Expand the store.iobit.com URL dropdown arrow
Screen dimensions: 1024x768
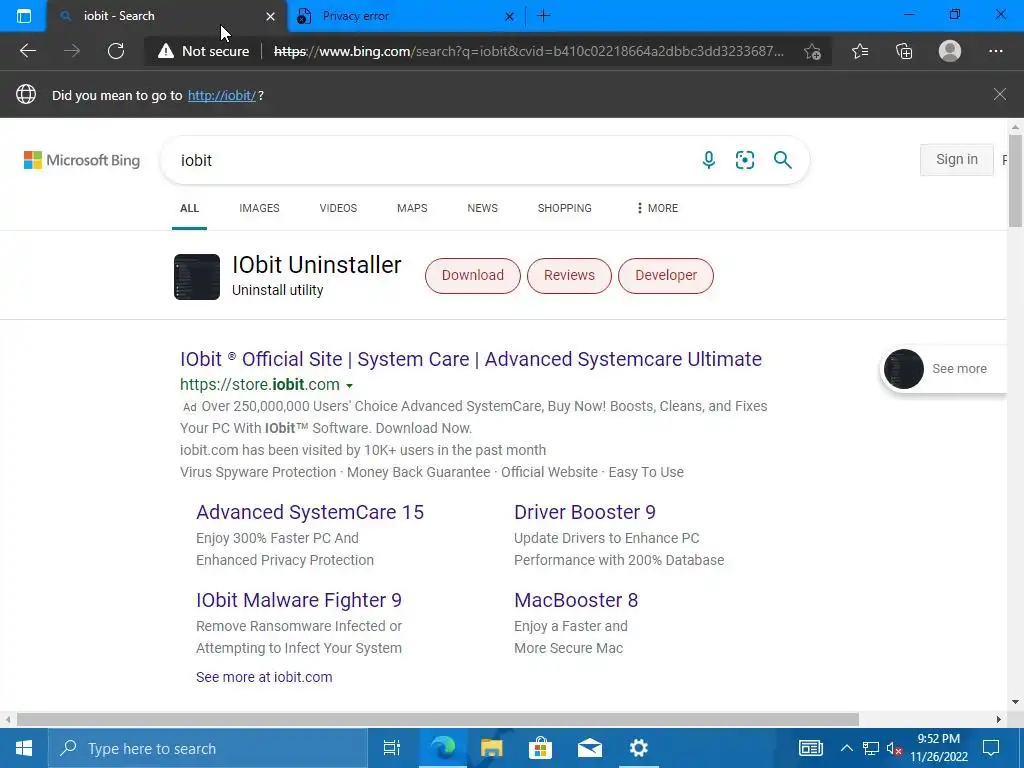pyautogui.click(x=349, y=386)
